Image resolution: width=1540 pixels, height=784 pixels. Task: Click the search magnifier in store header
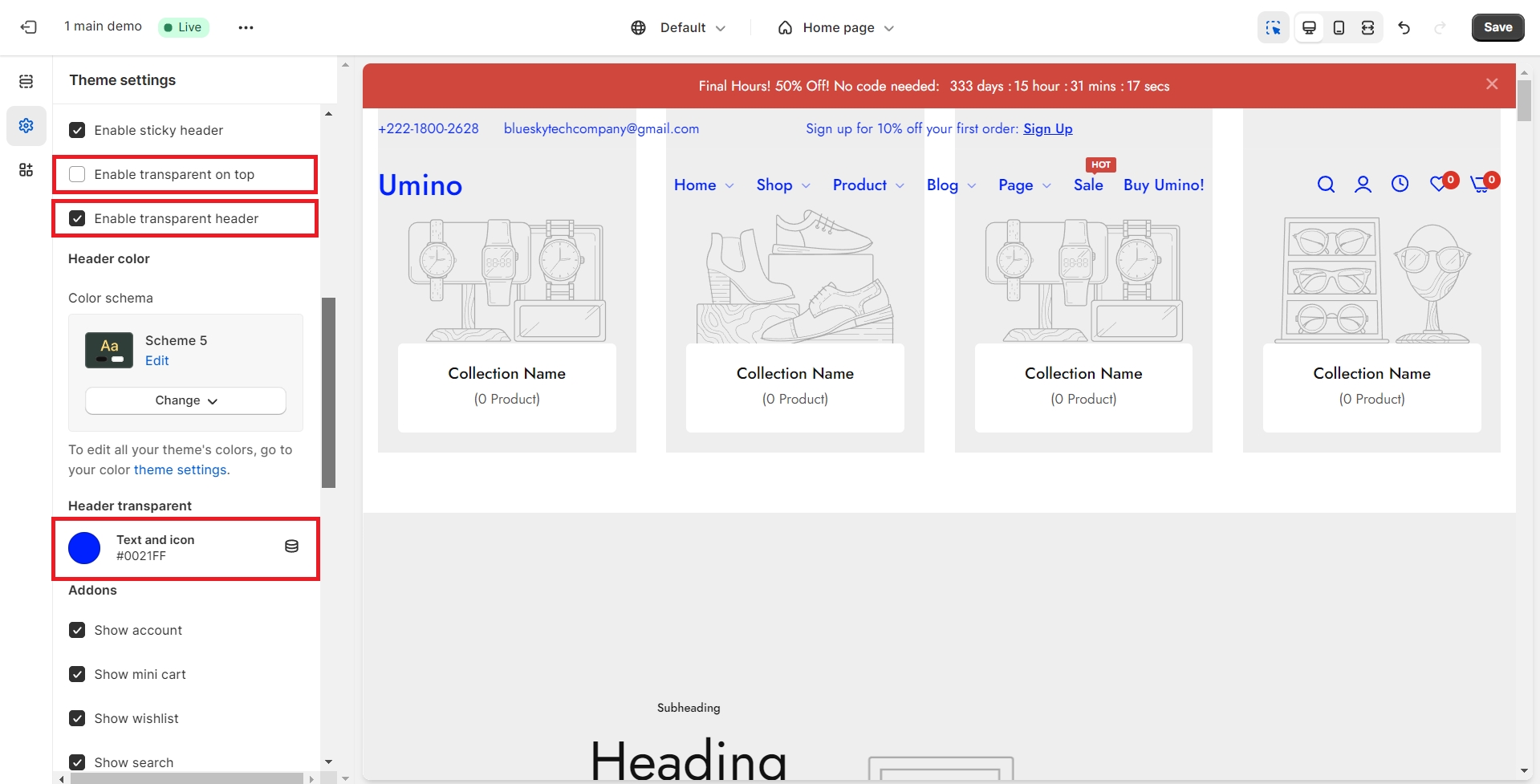pos(1326,185)
